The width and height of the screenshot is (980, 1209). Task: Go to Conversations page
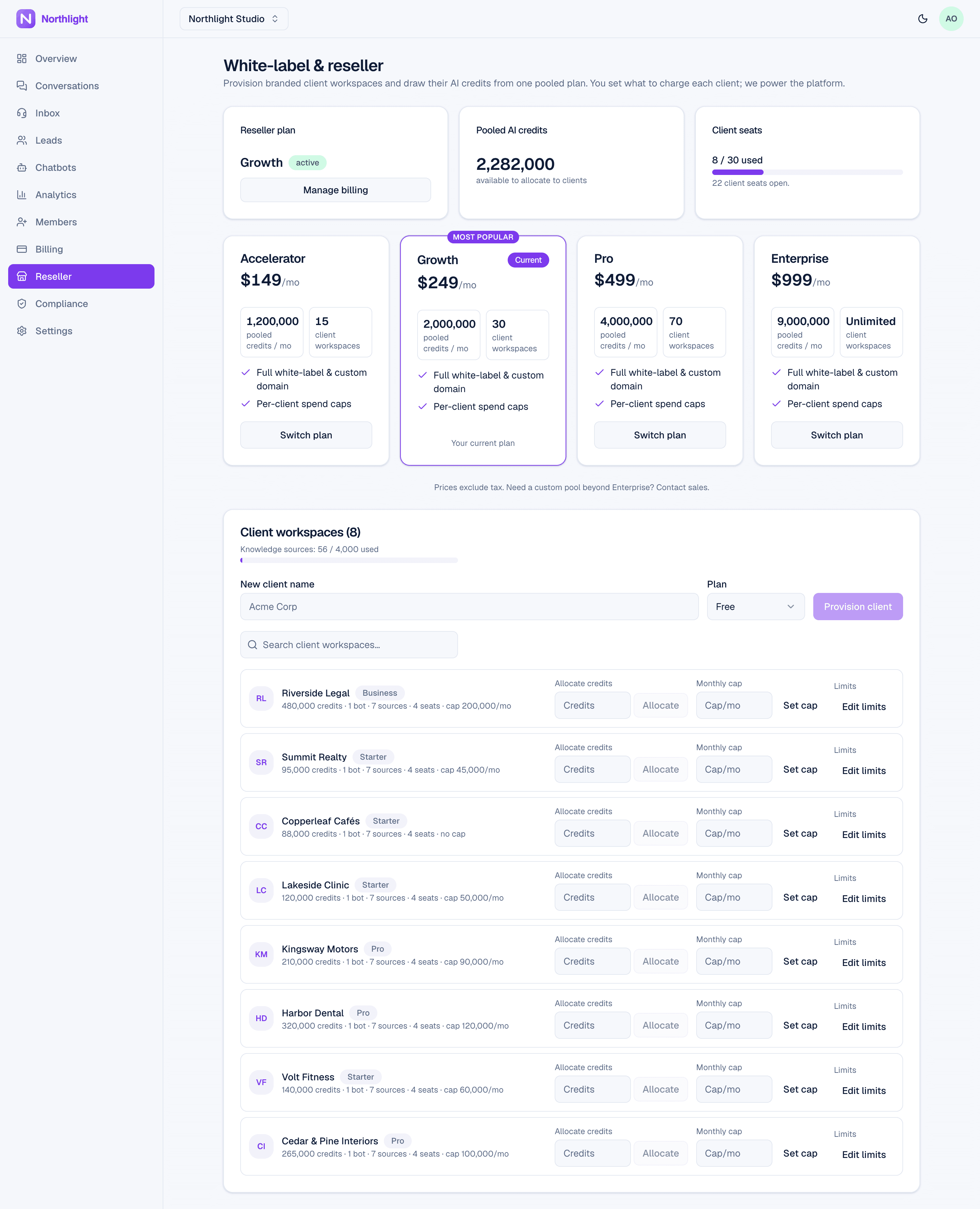point(81,86)
